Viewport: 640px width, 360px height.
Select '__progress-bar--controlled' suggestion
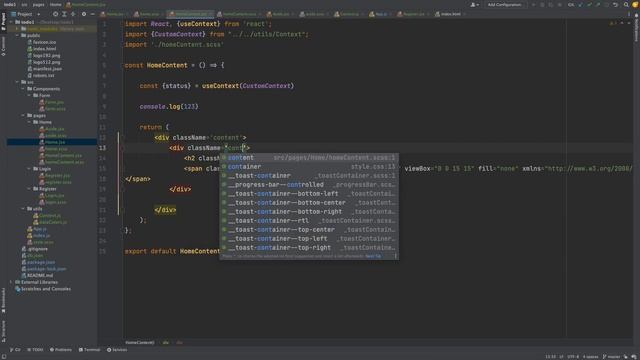click(x=309, y=184)
